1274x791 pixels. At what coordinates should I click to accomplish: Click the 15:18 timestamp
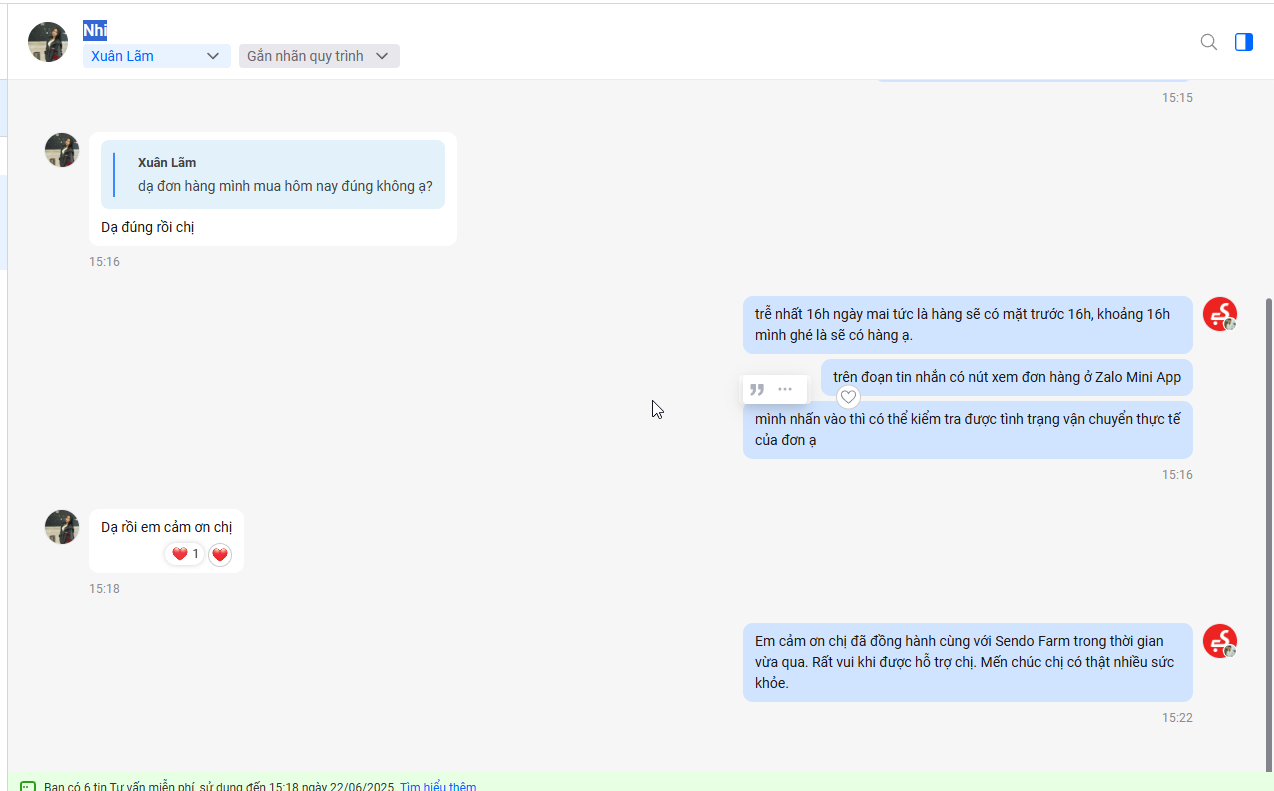point(104,589)
